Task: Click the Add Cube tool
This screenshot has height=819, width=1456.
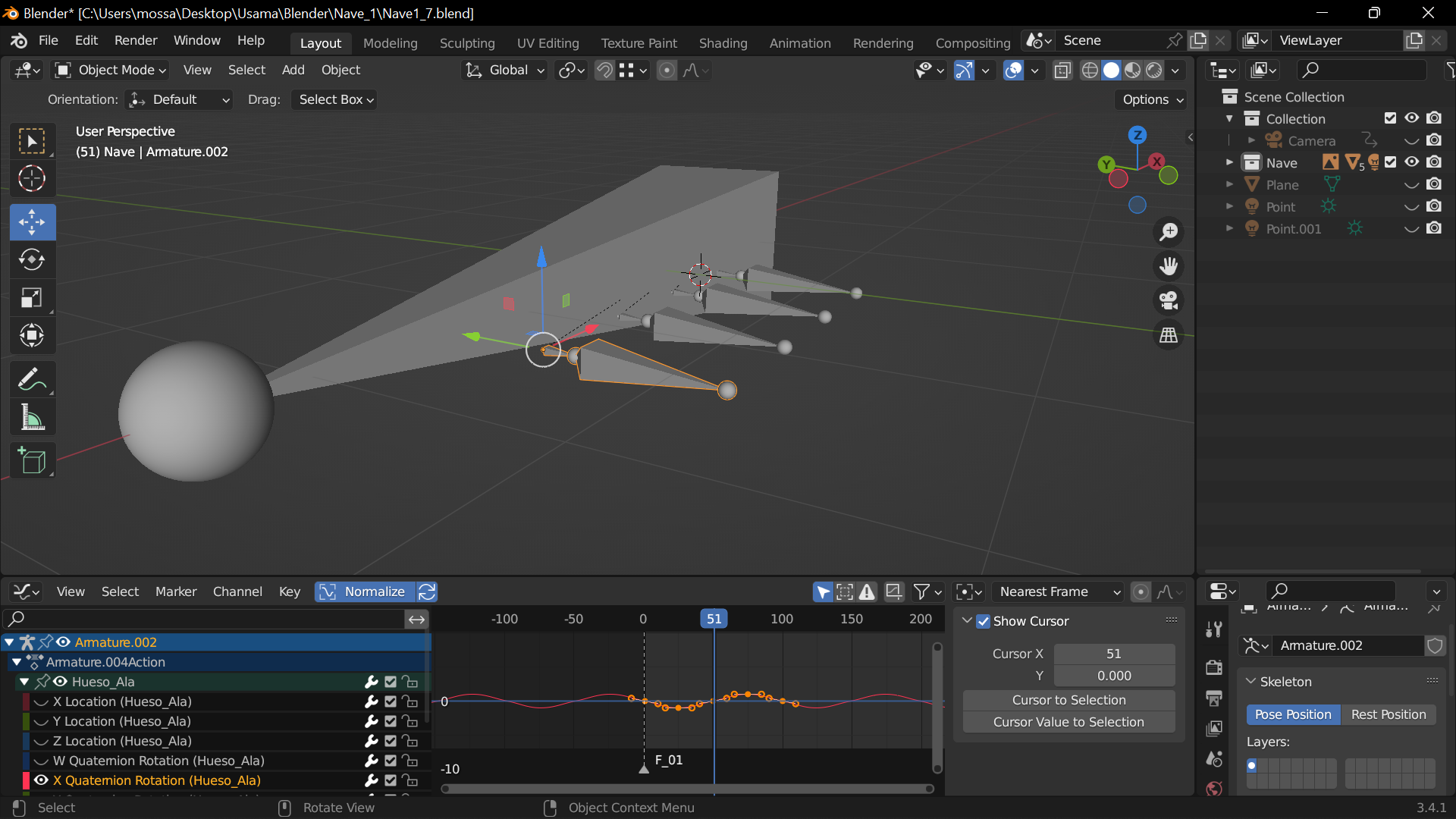Action: click(x=32, y=460)
